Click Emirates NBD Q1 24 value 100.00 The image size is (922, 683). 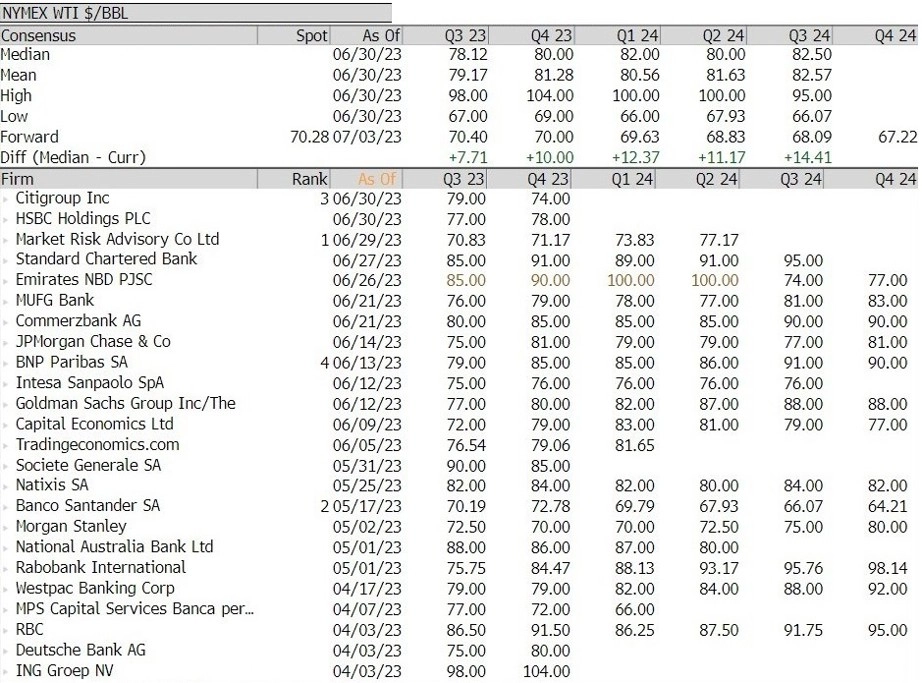(x=630, y=280)
